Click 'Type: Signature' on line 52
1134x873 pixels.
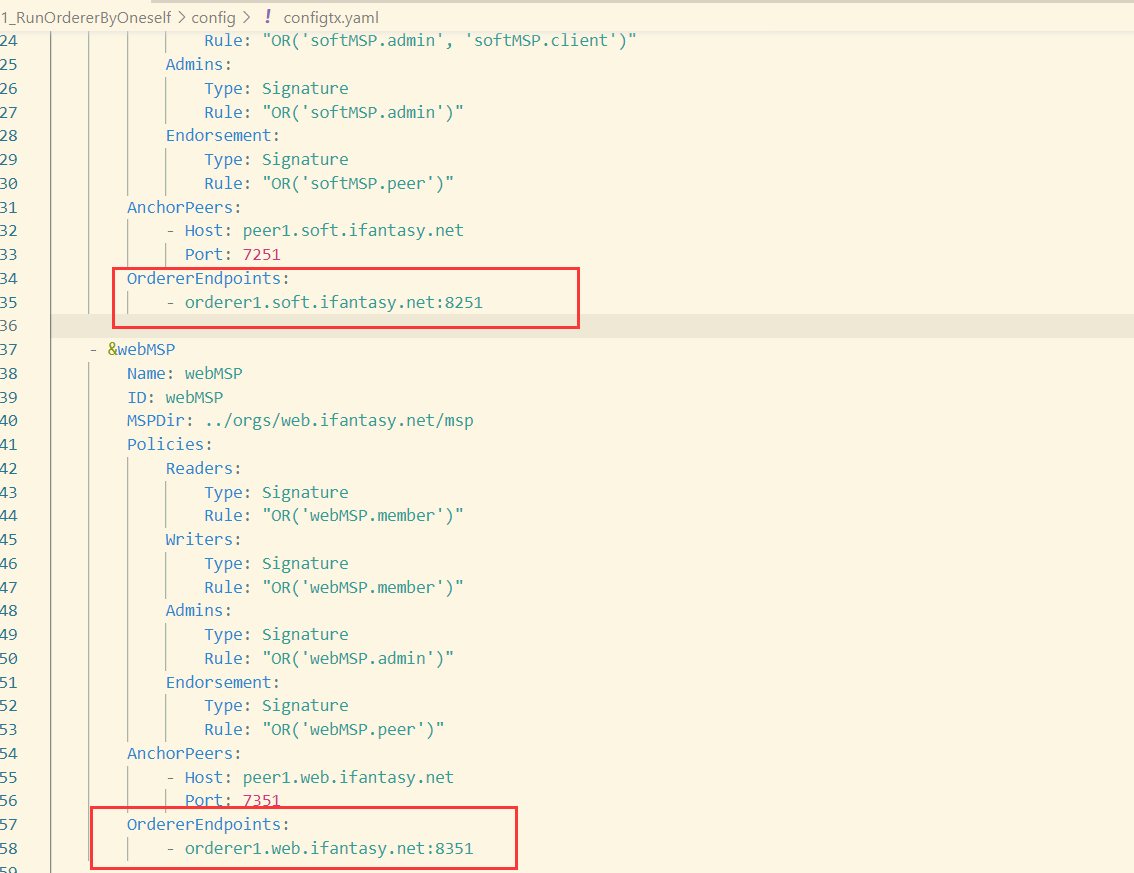tap(276, 705)
